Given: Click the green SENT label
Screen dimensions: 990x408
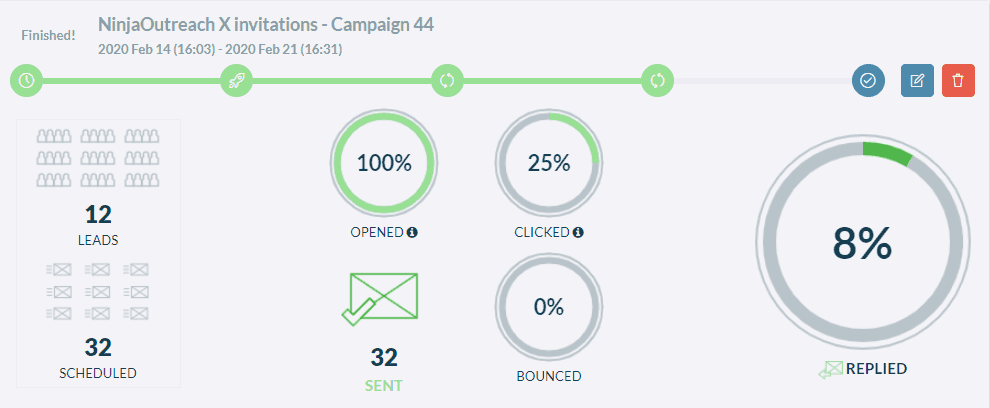Looking at the screenshot, I should (384, 386).
